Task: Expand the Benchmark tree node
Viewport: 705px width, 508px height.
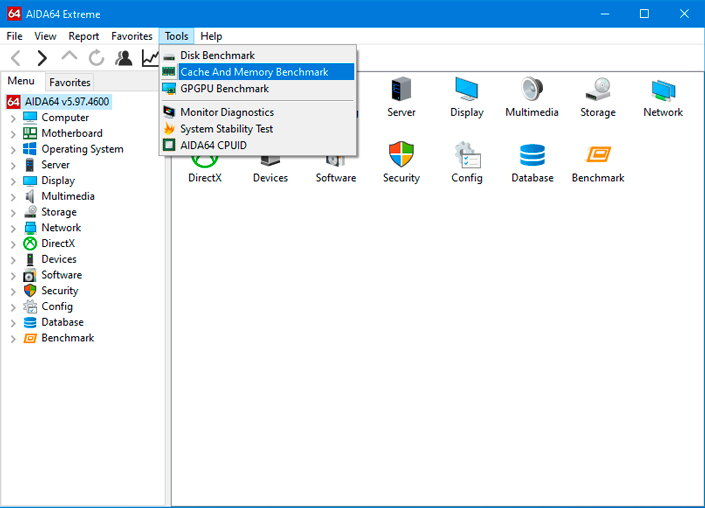Action: pyautogui.click(x=13, y=339)
